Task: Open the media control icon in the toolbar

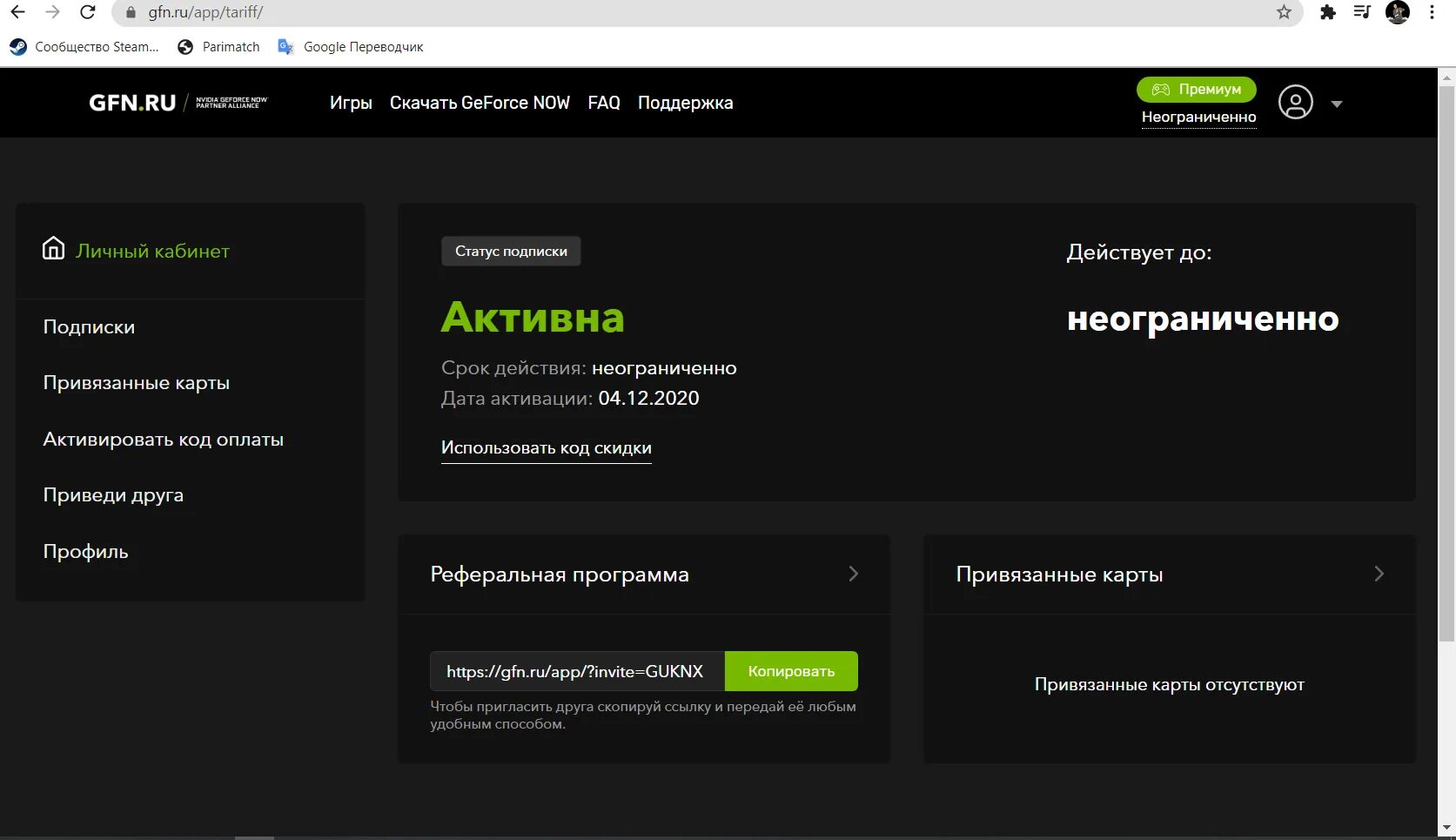Action: pos(1362,12)
